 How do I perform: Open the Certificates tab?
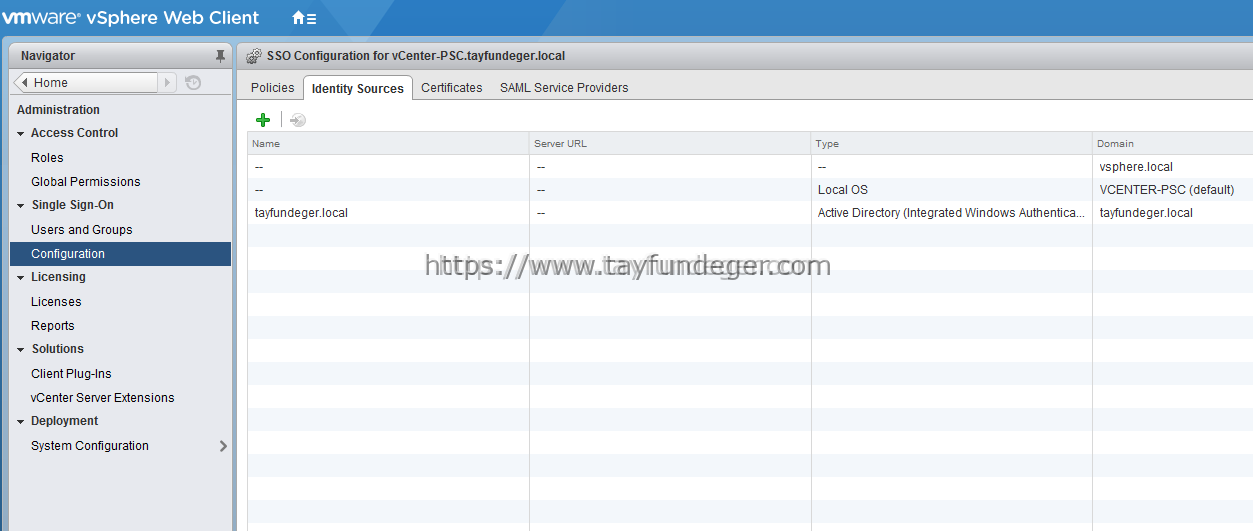tap(451, 88)
